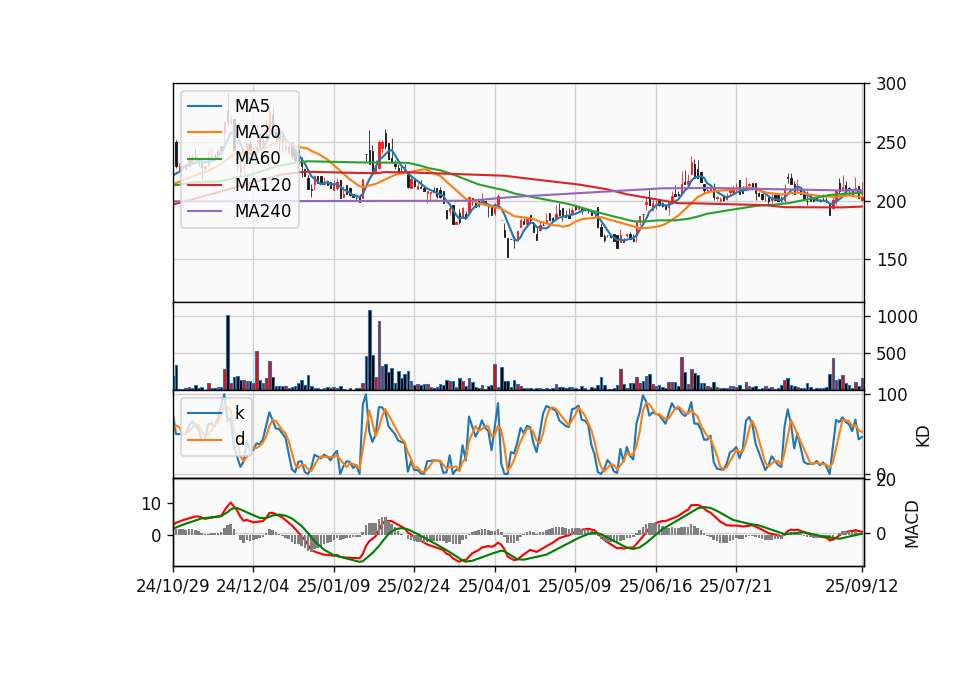Click the MA240 legend label

(x=263, y=211)
